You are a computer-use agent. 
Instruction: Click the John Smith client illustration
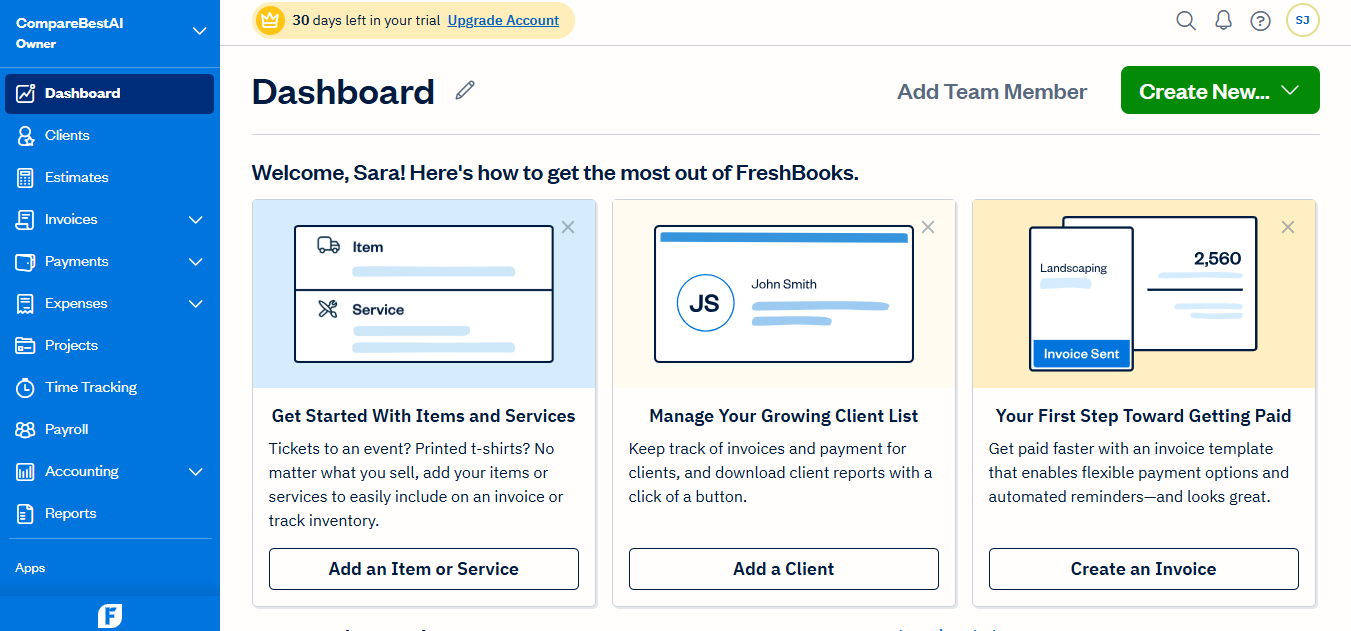pos(784,293)
